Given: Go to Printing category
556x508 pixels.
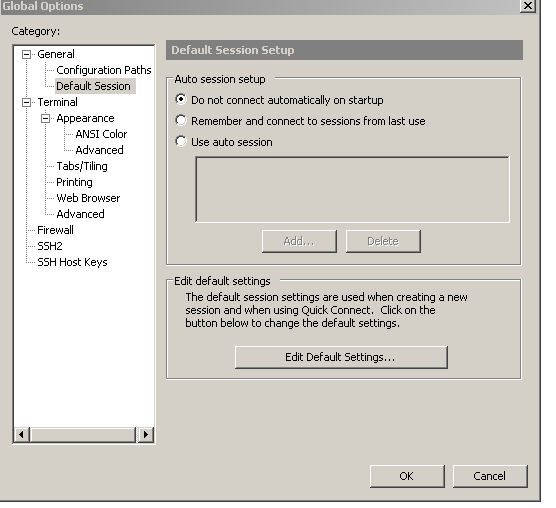Looking at the screenshot, I should (x=74, y=182).
